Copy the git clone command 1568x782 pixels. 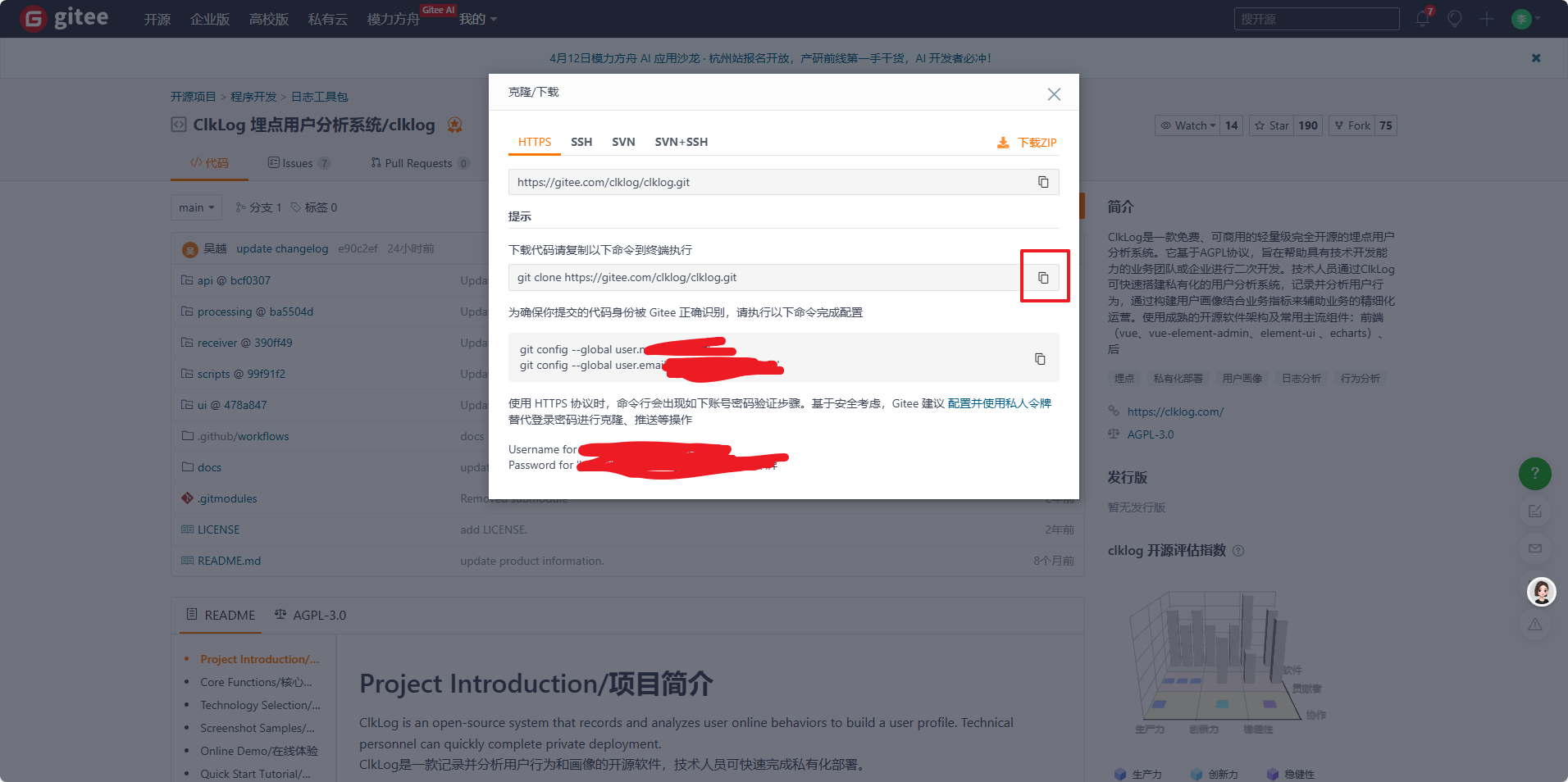coord(1043,278)
